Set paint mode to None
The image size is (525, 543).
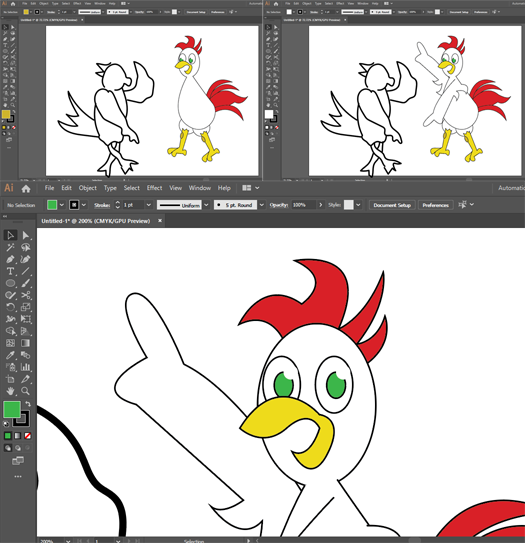click(x=28, y=436)
